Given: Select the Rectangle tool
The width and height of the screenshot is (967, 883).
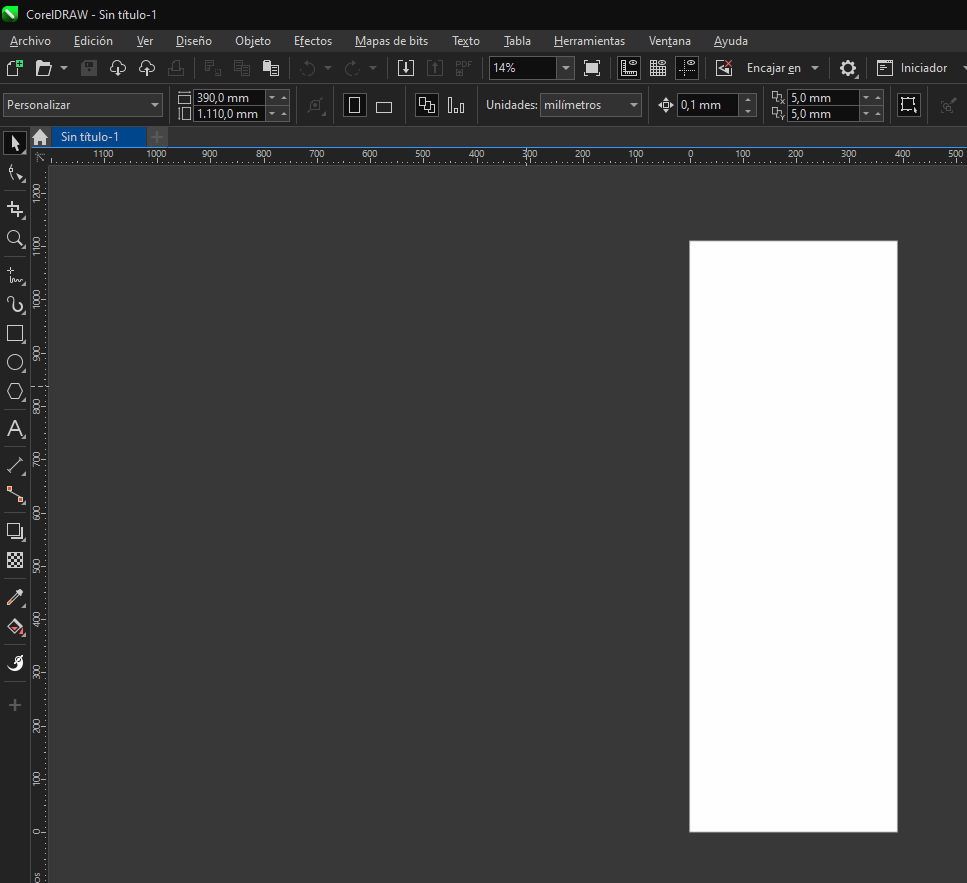Looking at the screenshot, I should coord(15,333).
